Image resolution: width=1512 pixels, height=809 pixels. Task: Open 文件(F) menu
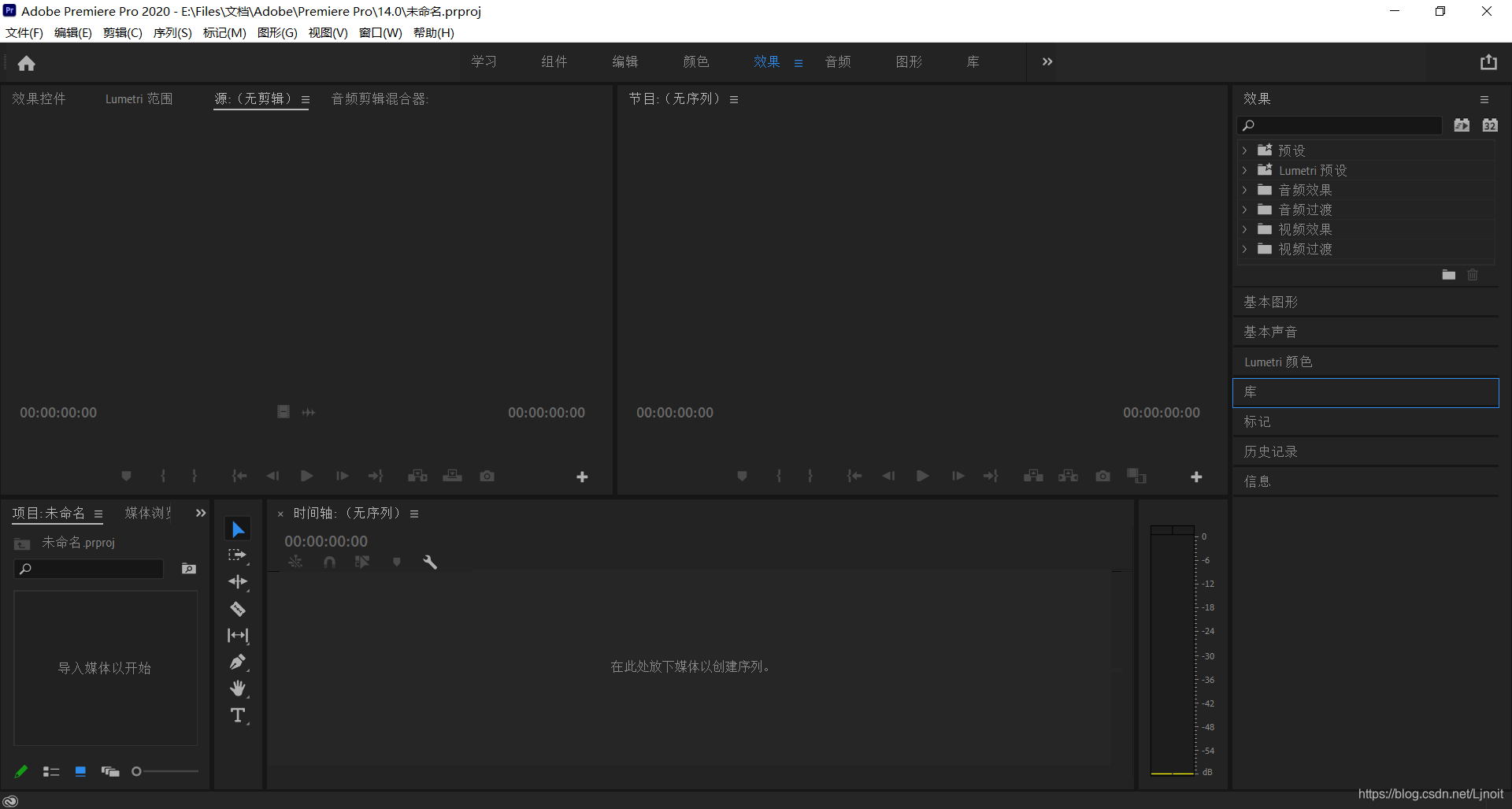pyautogui.click(x=24, y=32)
